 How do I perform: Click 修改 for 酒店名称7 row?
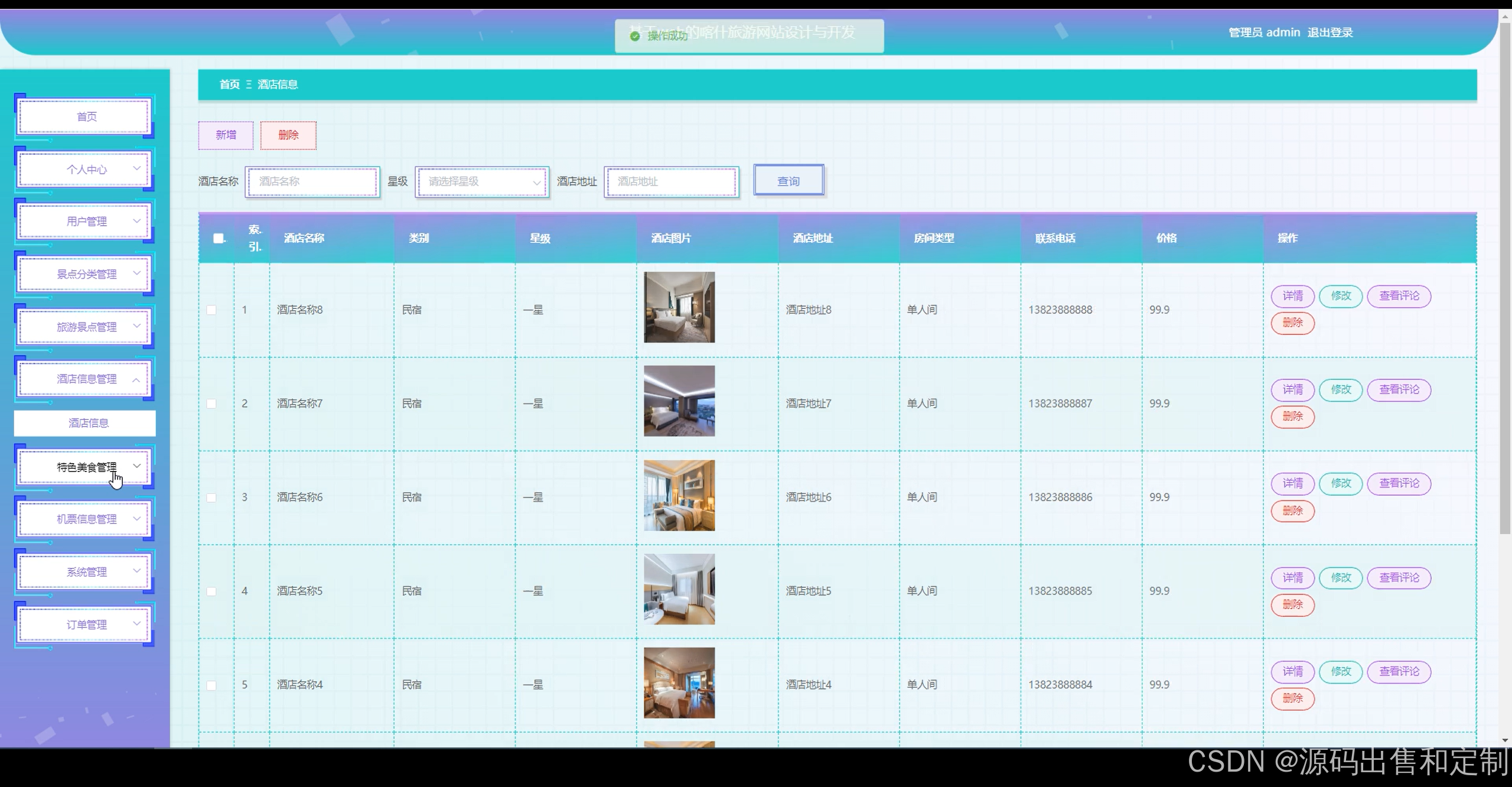pos(1341,390)
